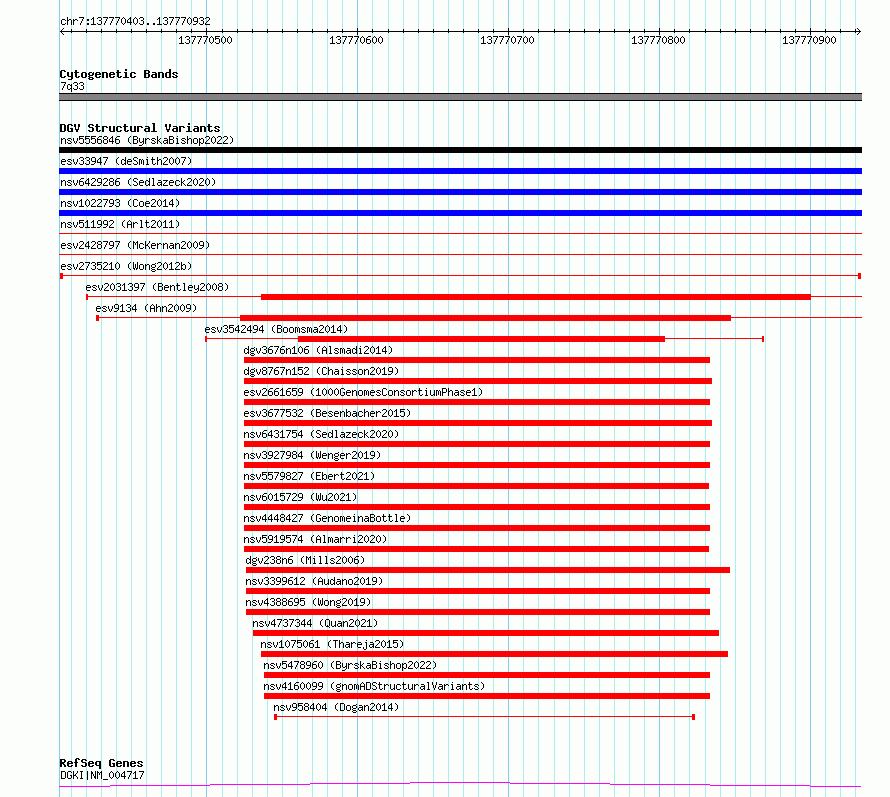Click esv2661659 (1000GenomesConsortiumPhase1) label

click(x=363, y=392)
